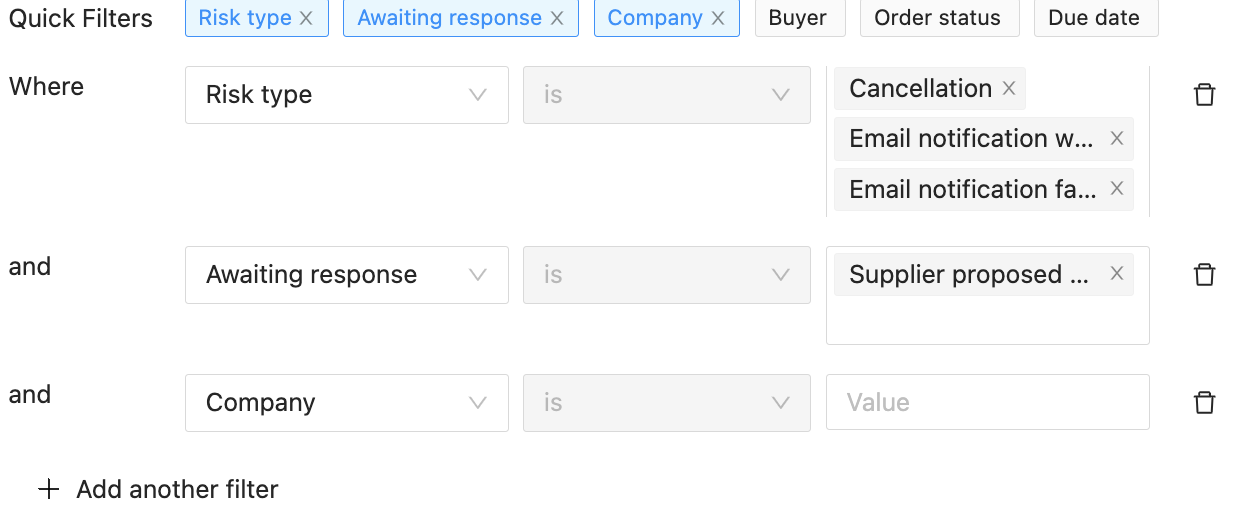Remove Company quick filter chip

718,18
